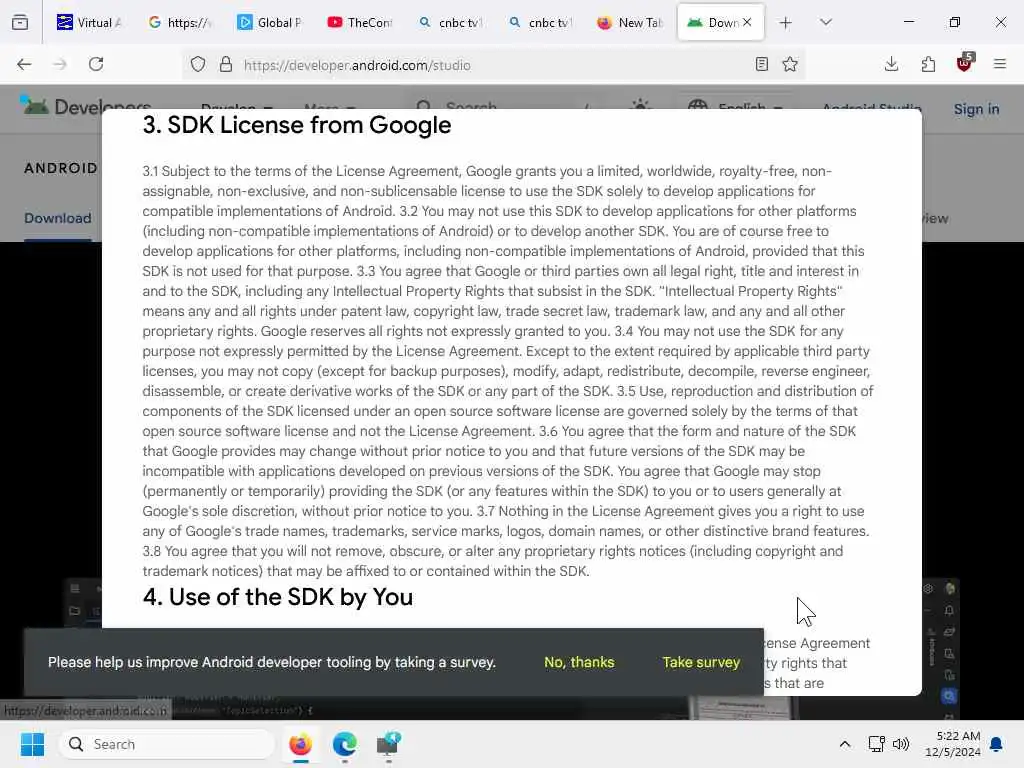Click the Sign in link
The width and height of the screenshot is (1024, 768).
coord(976,109)
